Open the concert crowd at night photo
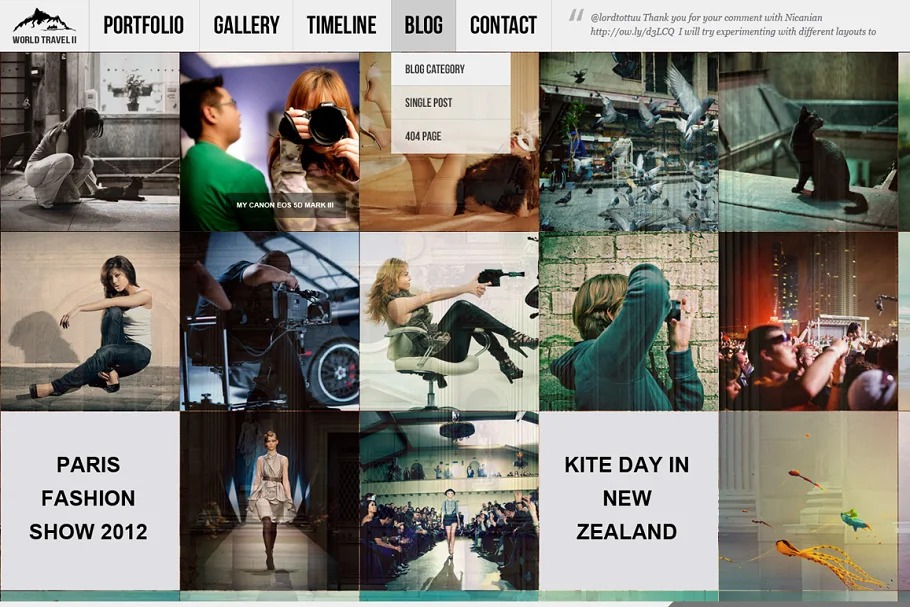The image size is (910, 607). pos(808,321)
